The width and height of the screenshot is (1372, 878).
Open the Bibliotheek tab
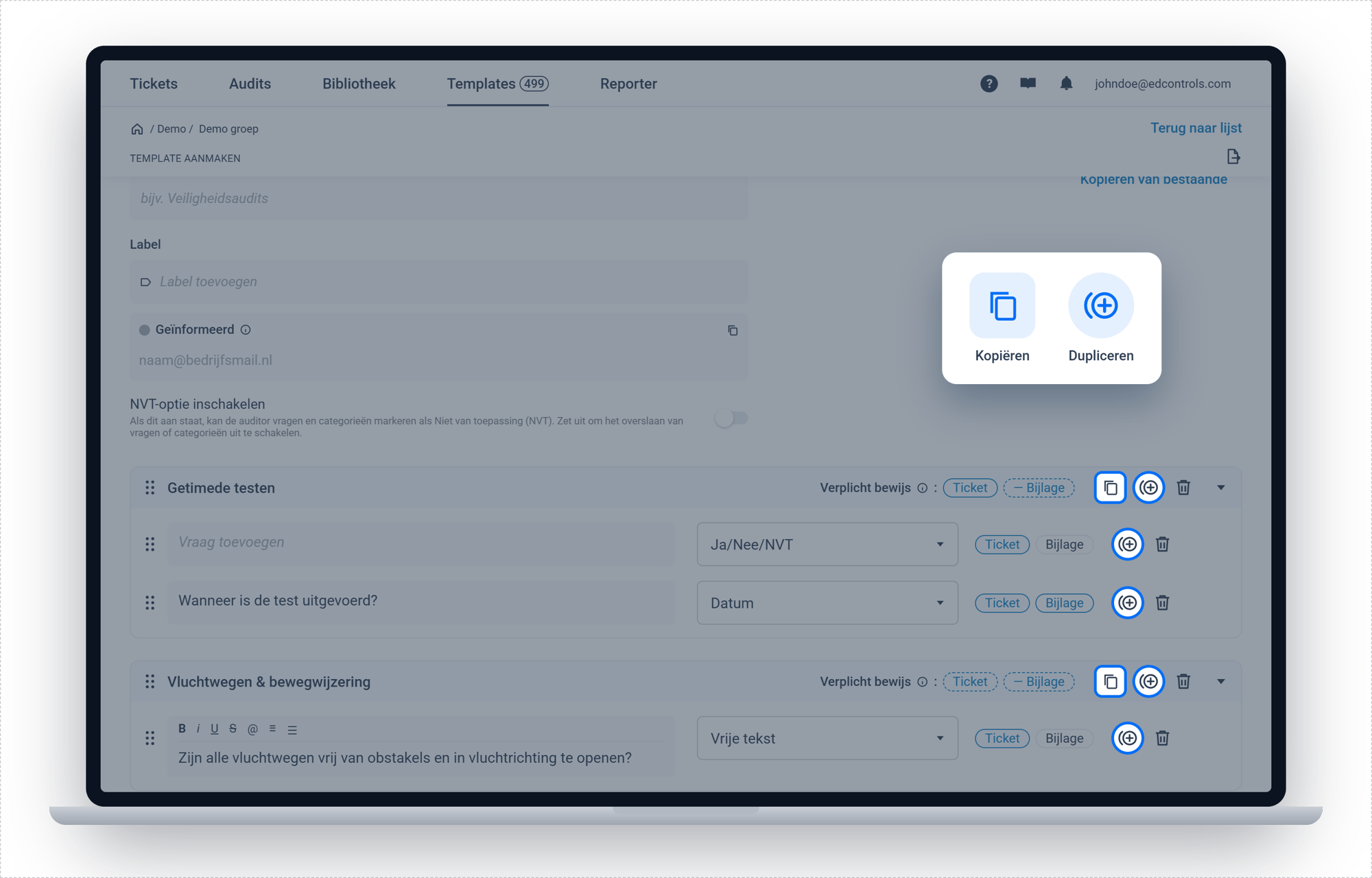[359, 84]
